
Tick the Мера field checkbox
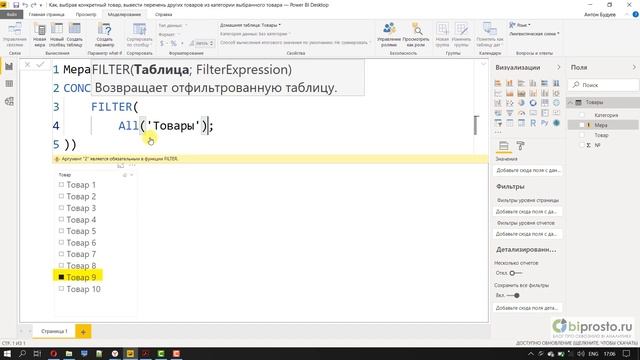[582, 125]
